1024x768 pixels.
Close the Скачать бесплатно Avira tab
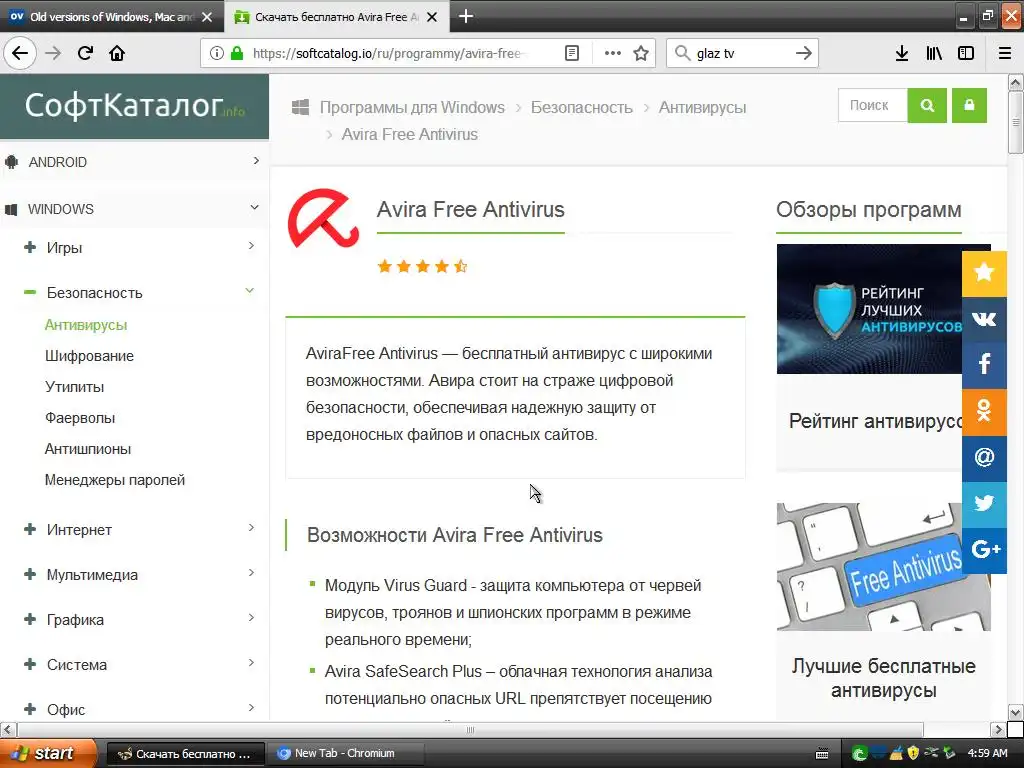tap(432, 17)
